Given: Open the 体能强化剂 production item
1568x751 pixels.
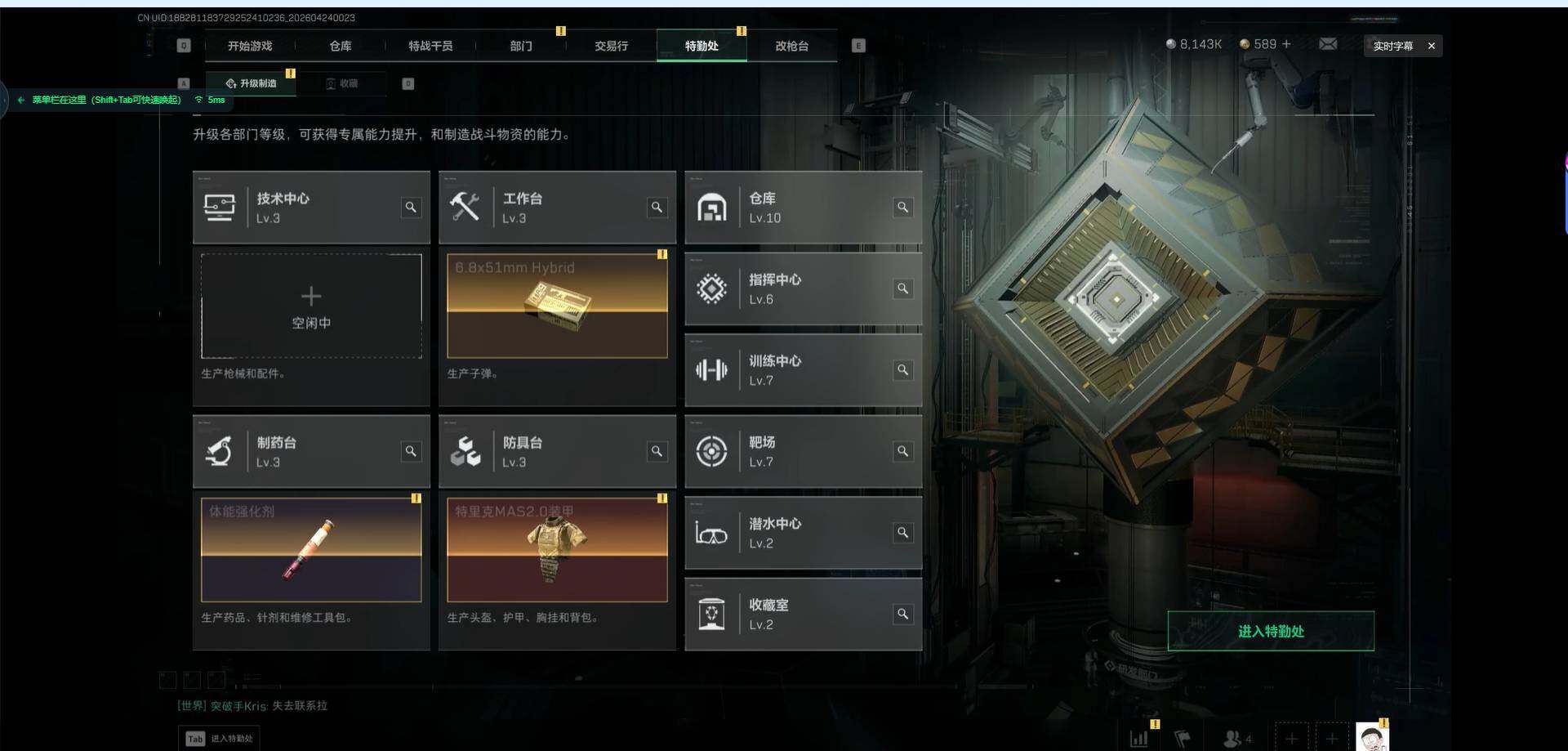Looking at the screenshot, I should 311,549.
